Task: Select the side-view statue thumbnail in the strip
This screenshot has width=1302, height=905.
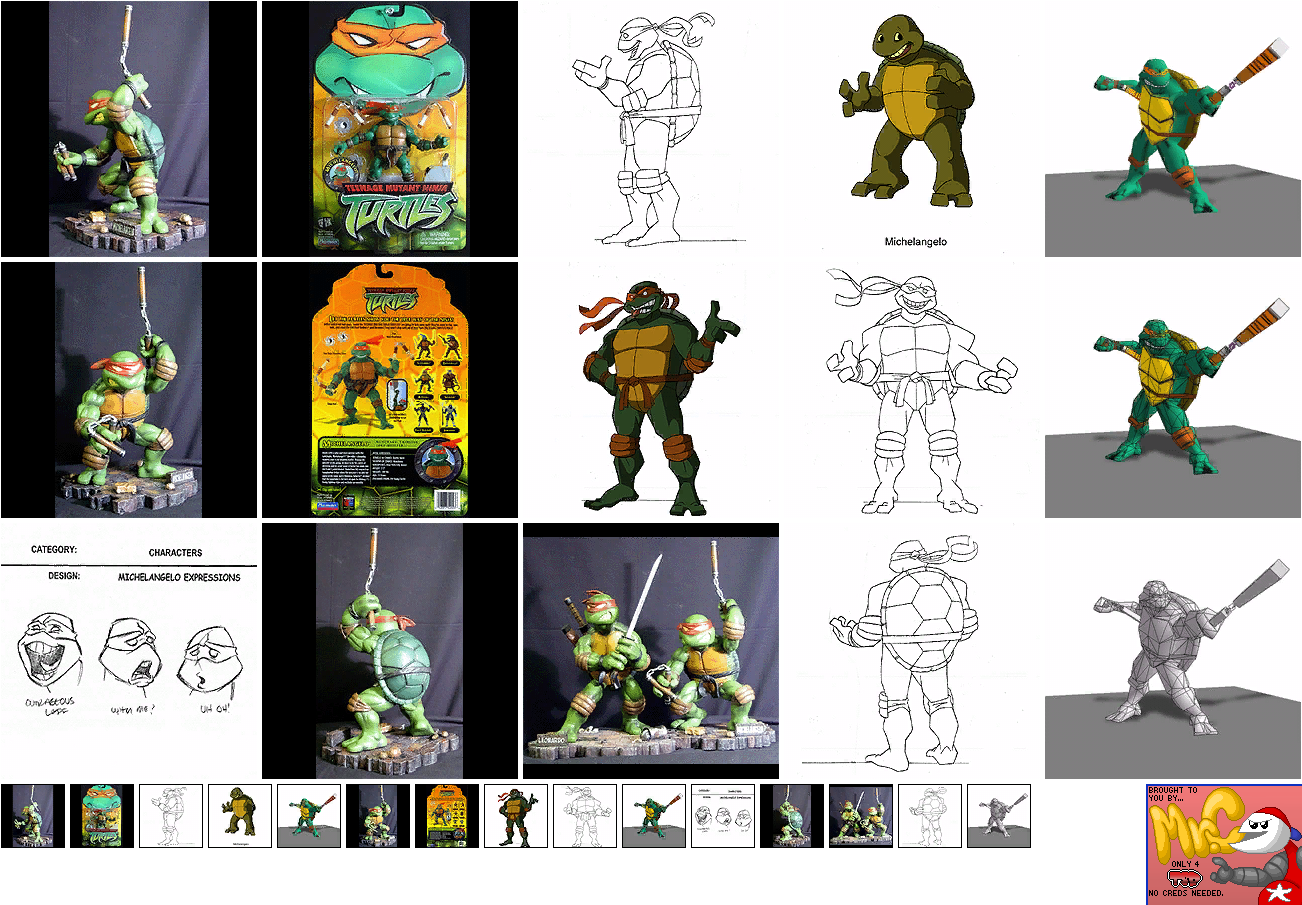Action: 33,816
